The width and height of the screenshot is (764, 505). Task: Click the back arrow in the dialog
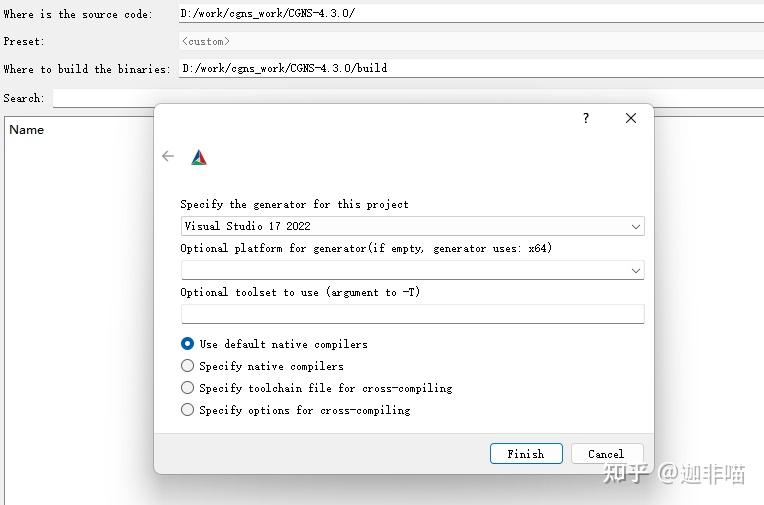(x=168, y=156)
